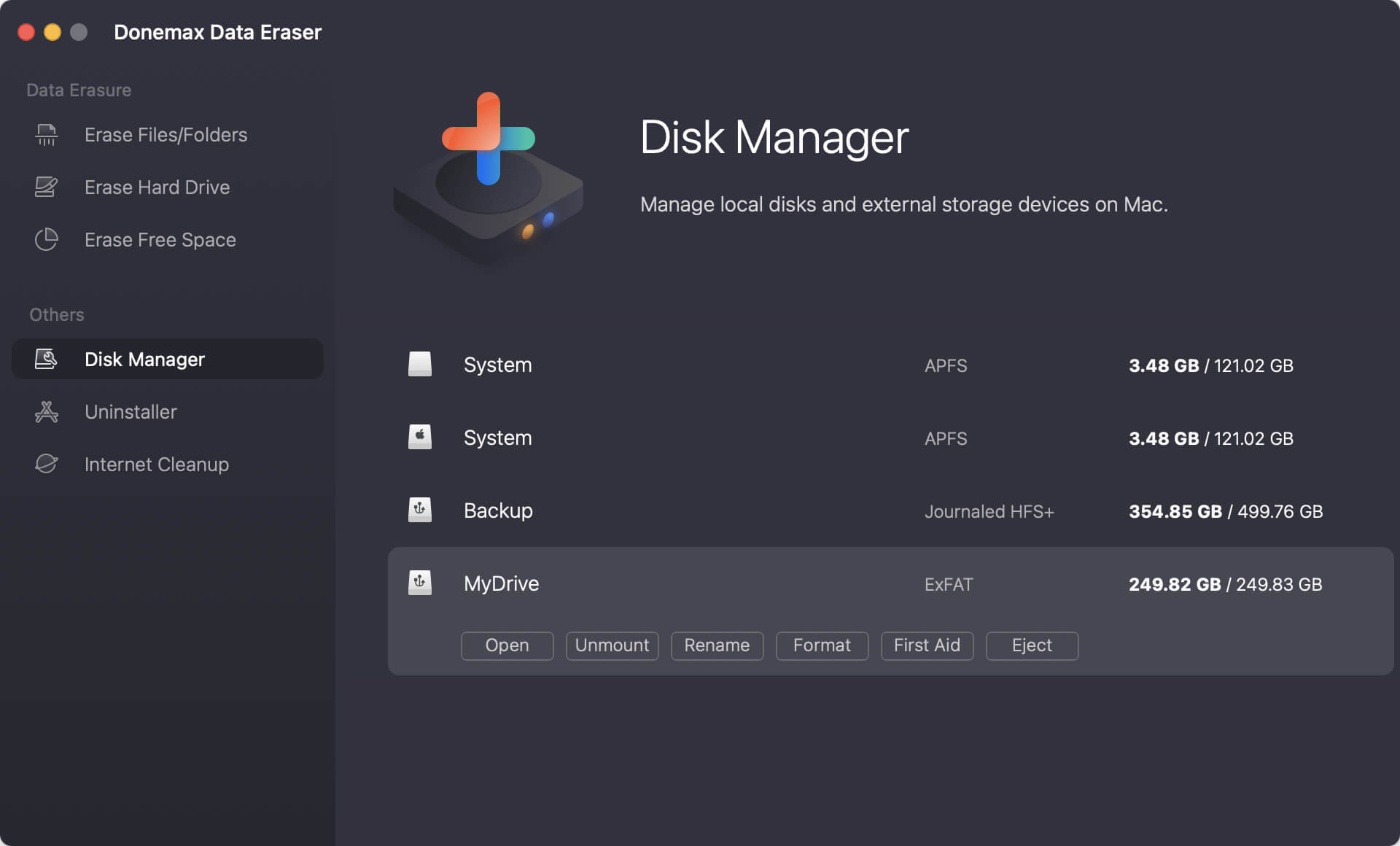Select the MyDrive volume name

tap(502, 583)
